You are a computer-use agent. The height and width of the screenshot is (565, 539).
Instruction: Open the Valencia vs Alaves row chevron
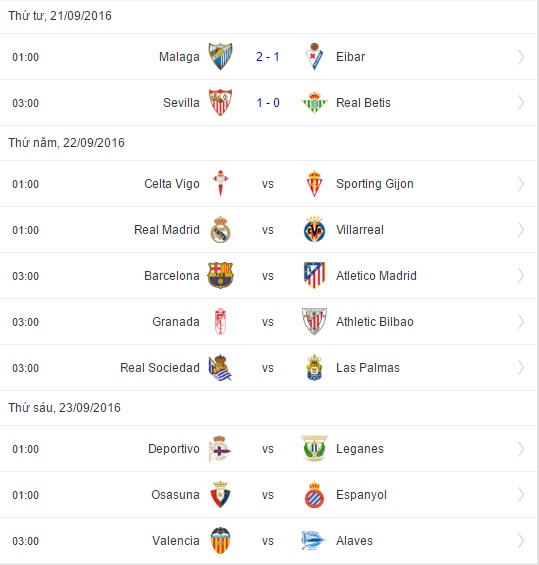(x=521, y=541)
